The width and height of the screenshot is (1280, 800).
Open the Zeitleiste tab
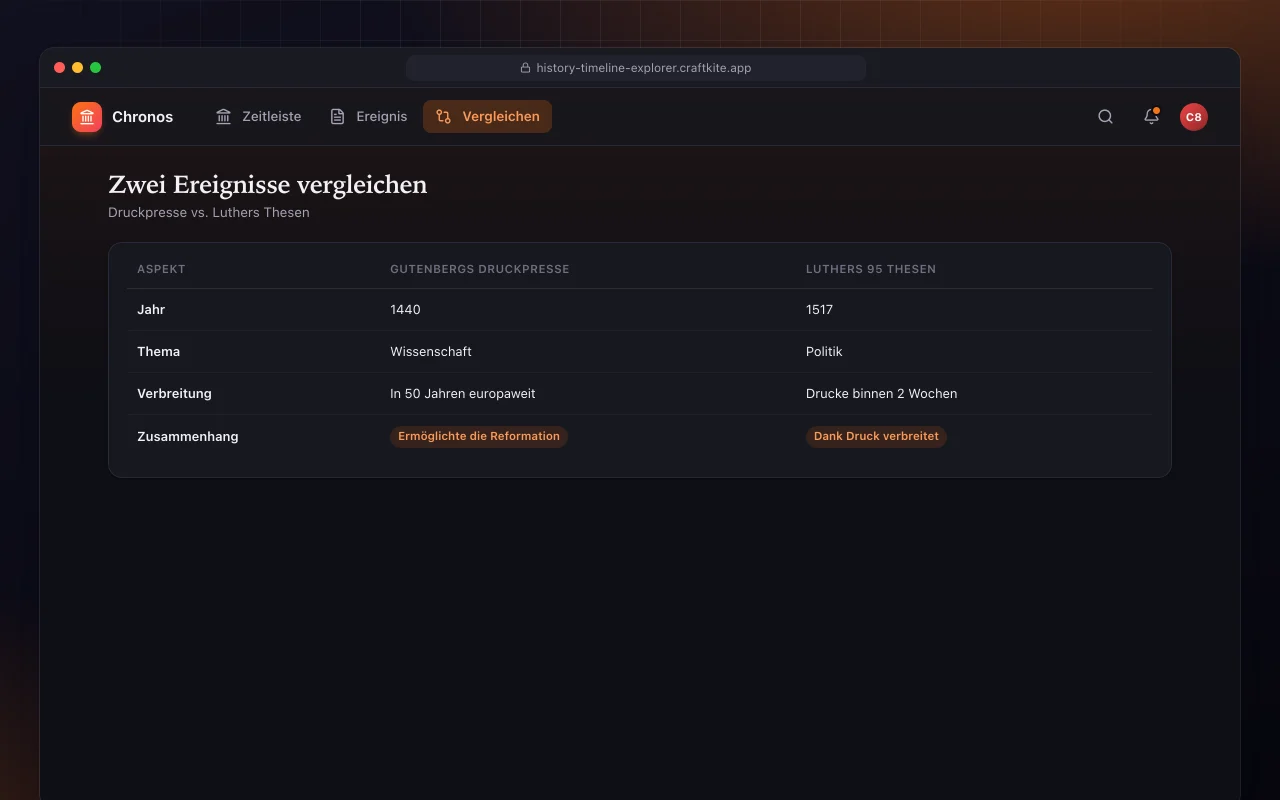[258, 116]
